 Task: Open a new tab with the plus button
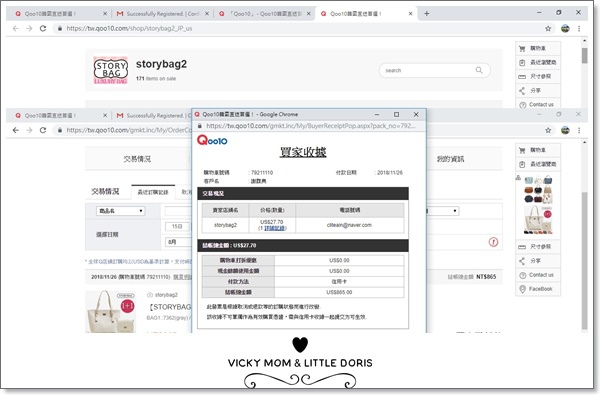point(427,13)
